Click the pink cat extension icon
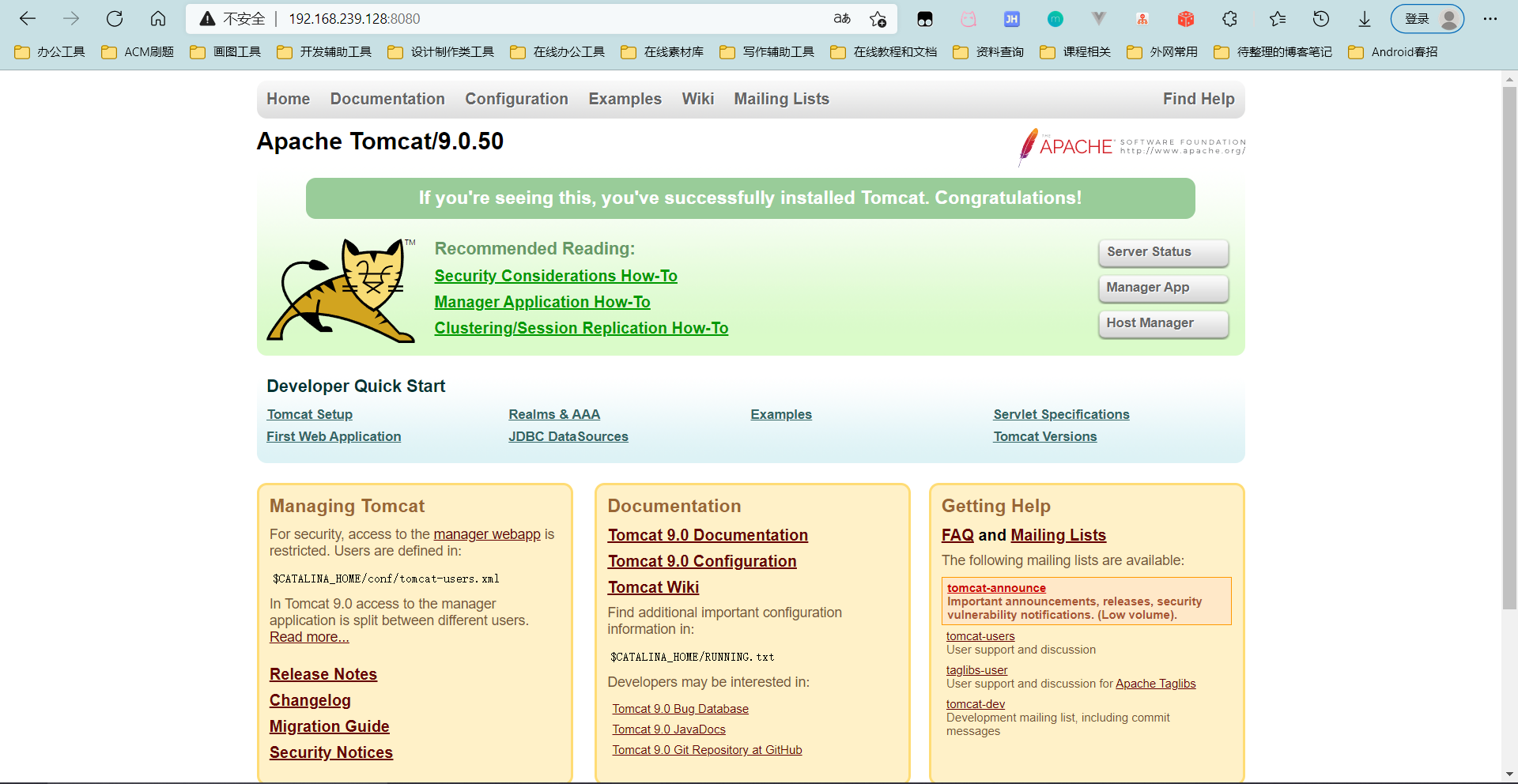This screenshot has width=1518, height=784. (969, 19)
